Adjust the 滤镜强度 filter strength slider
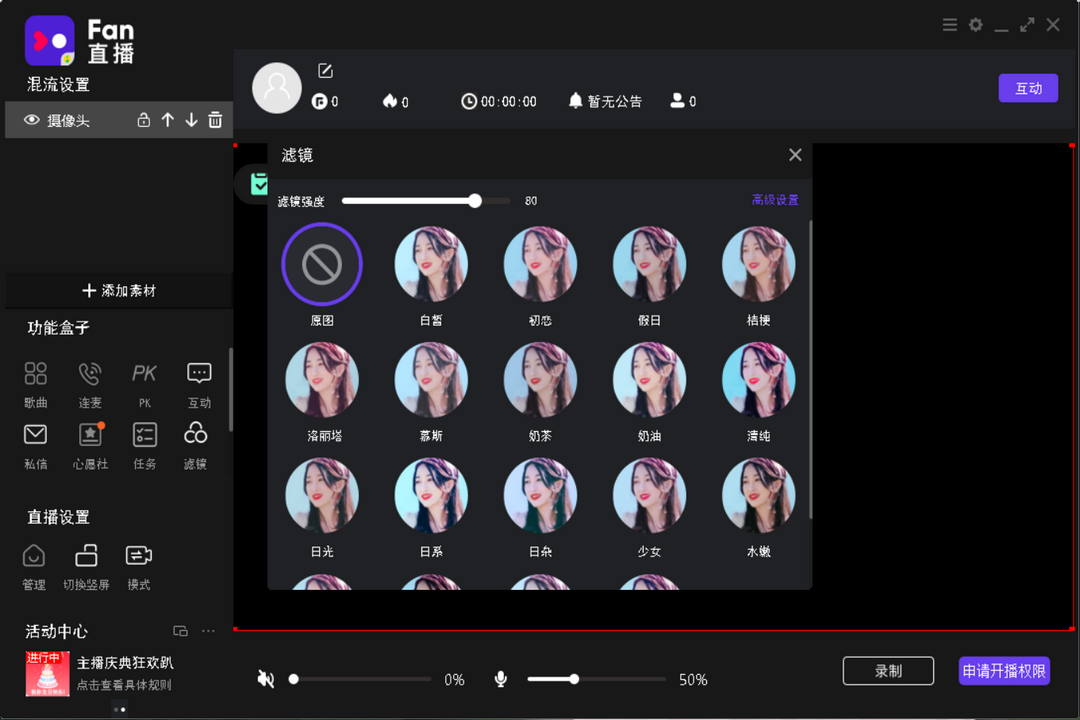This screenshot has width=1080, height=720. pos(474,200)
